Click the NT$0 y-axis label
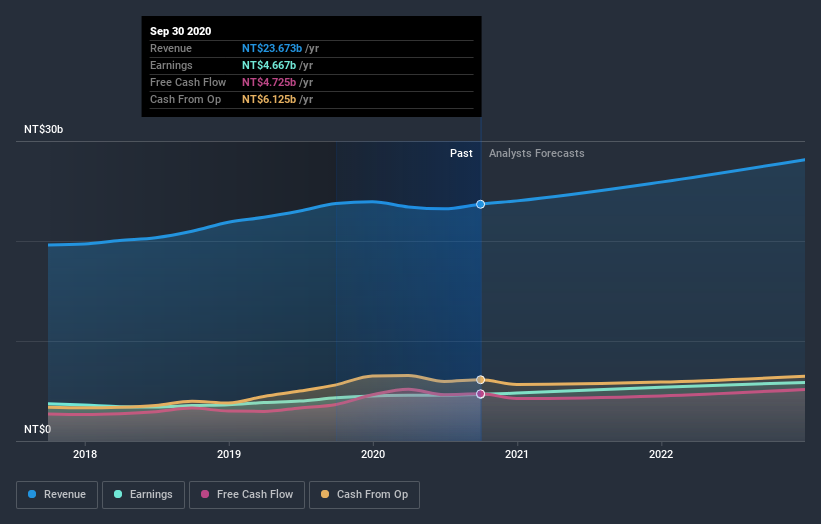This screenshot has height=524, width=821. pyautogui.click(x=38, y=429)
